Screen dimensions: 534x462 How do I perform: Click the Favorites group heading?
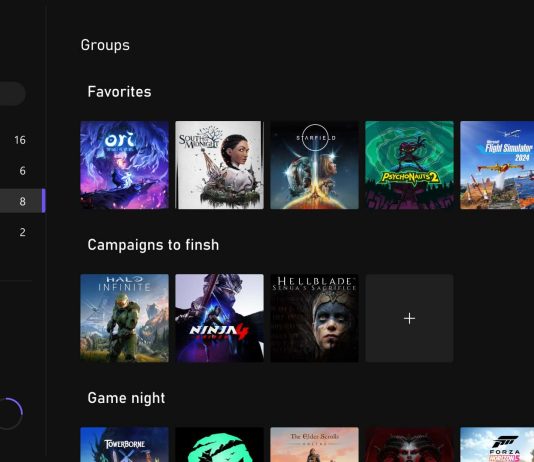click(119, 92)
